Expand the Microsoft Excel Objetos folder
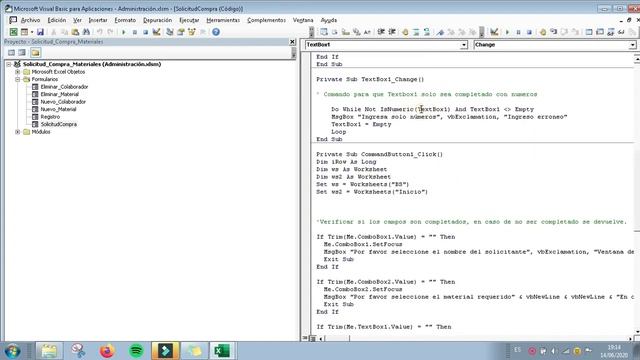Image resolution: width=640 pixels, height=360 pixels. point(18,72)
